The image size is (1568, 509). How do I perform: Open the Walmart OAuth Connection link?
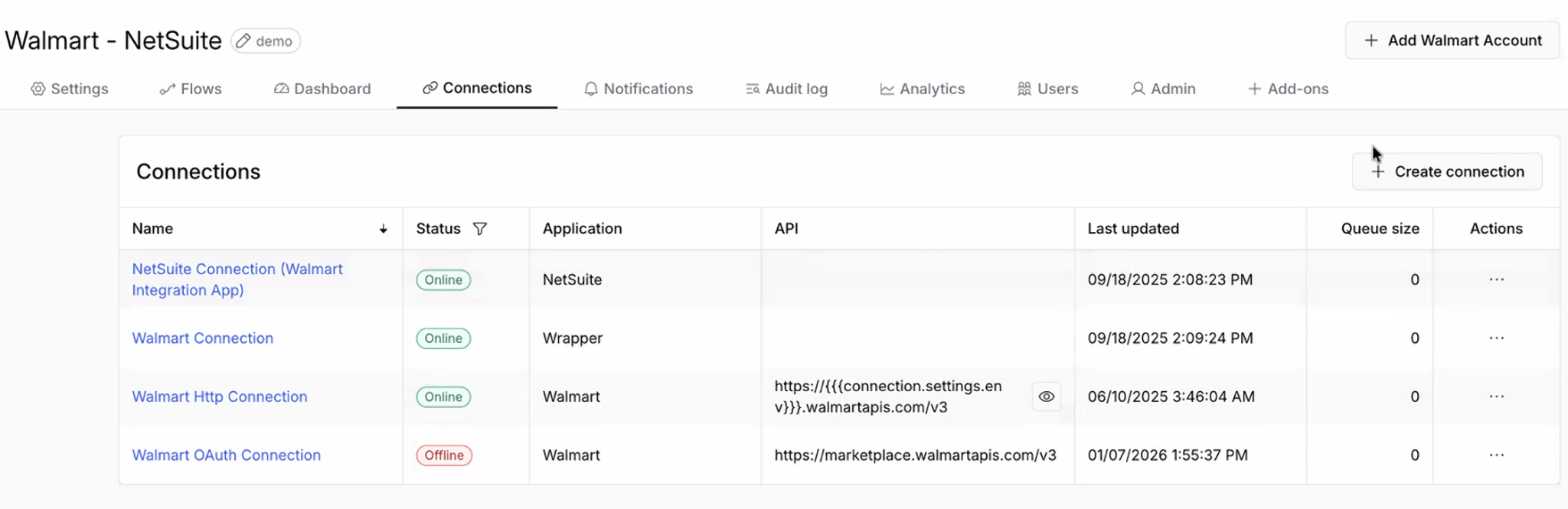[x=227, y=455]
